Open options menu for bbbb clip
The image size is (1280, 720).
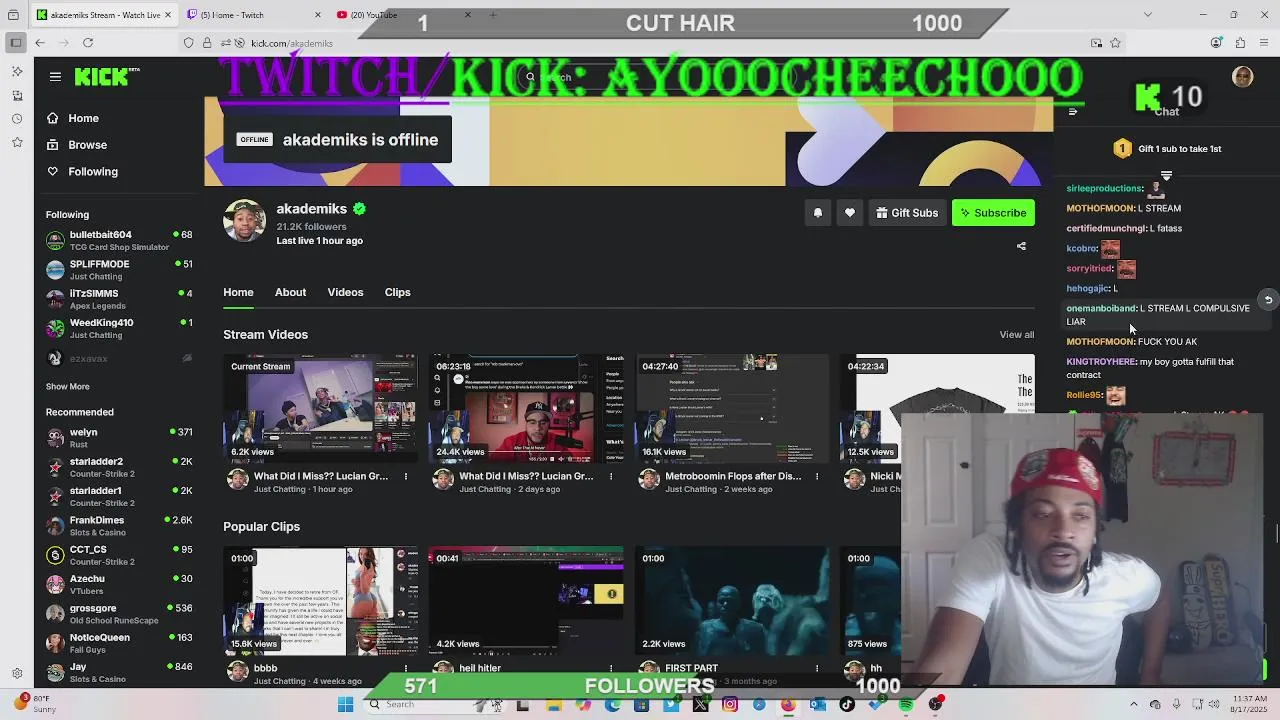point(405,668)
